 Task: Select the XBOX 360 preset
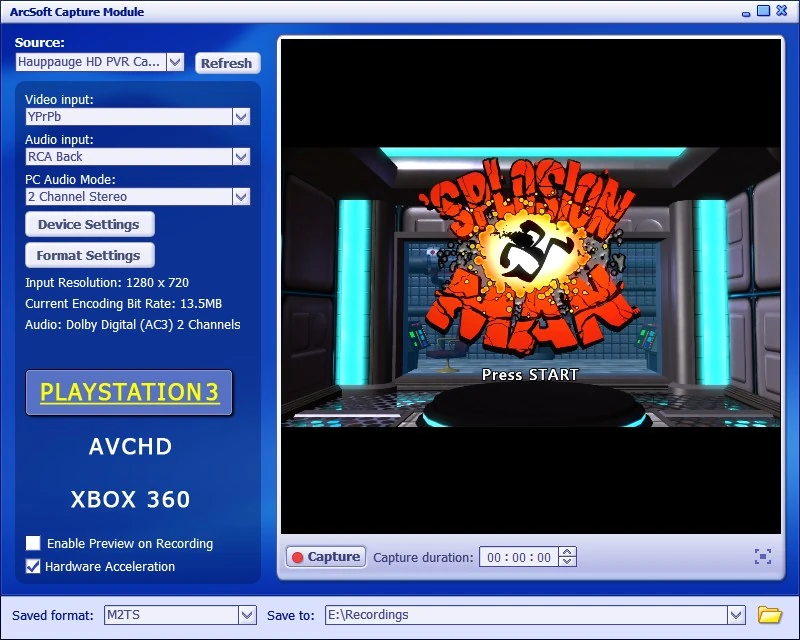pyautogui.click(x=130, y=499)
